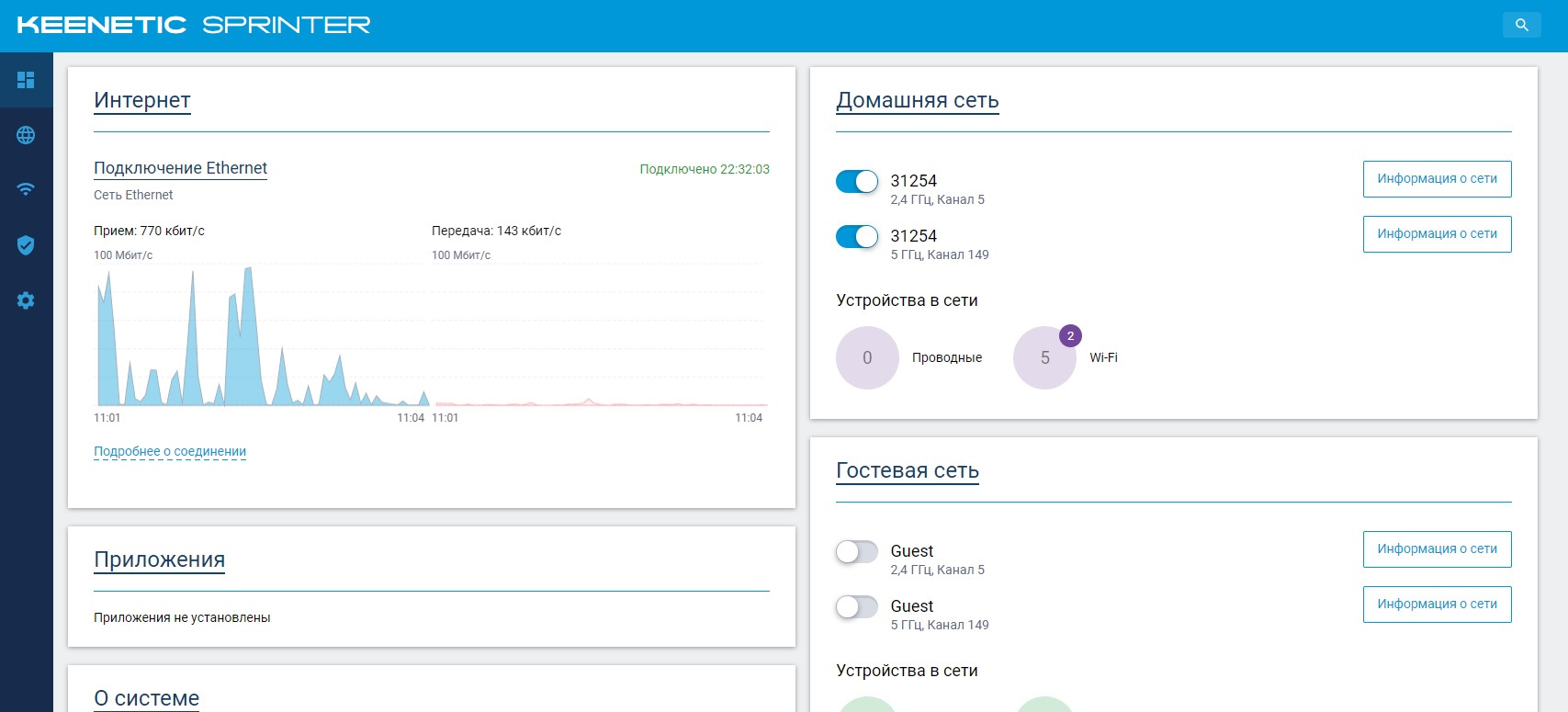Open the Подключение Ethernet link

(x=180, y=168)
